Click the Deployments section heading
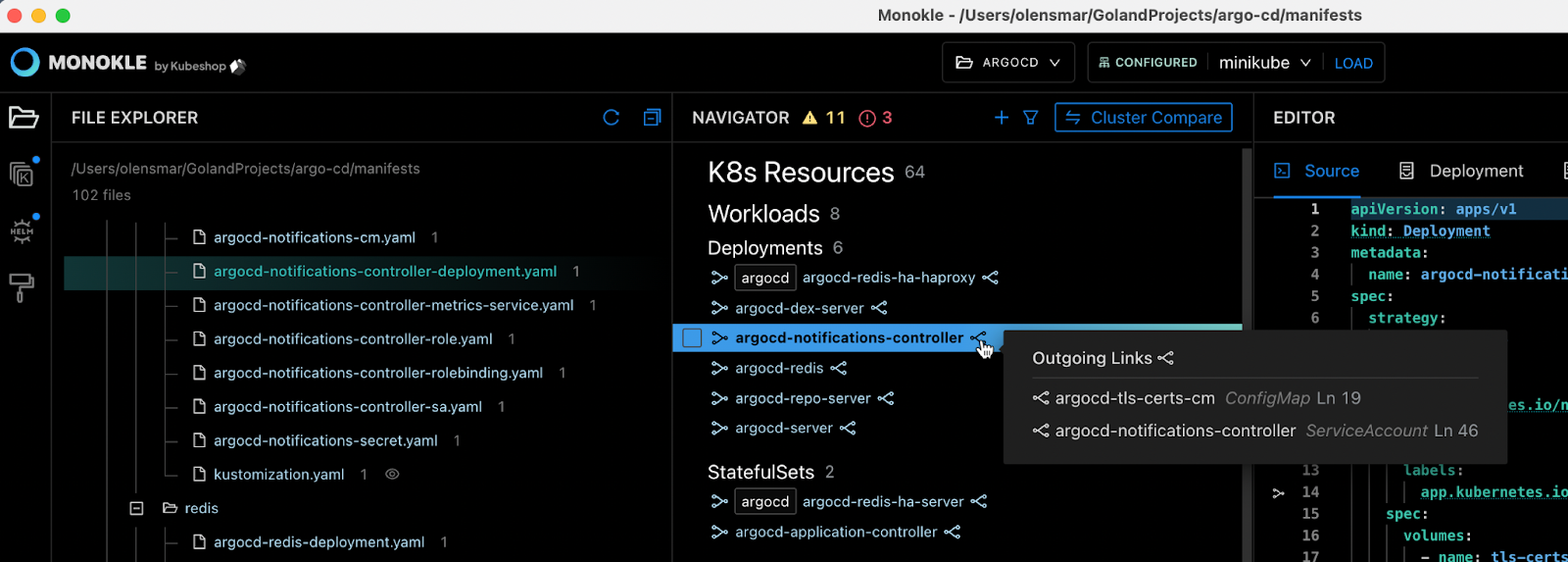The height and width of the screenshot is (562, 1568). [x=765, y=248]
